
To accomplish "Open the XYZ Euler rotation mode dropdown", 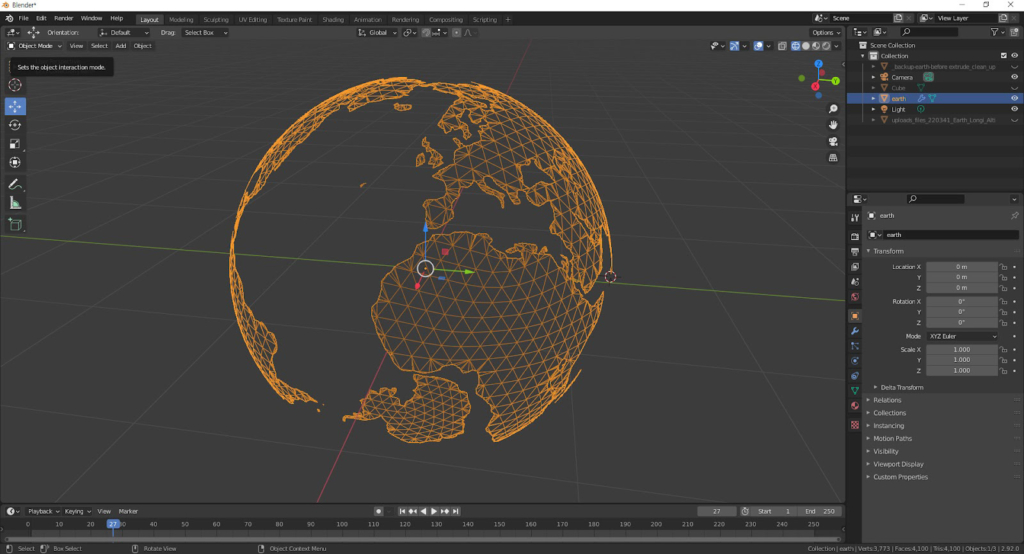I will pos(962,336).
